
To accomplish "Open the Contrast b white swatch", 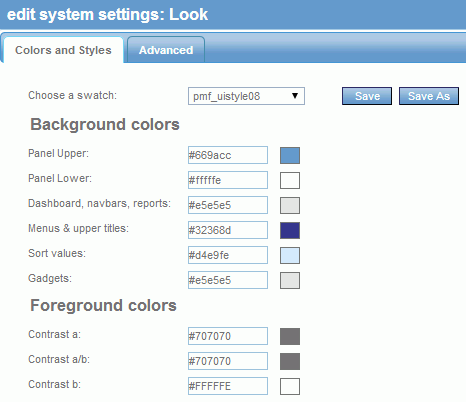I will 290,386.
